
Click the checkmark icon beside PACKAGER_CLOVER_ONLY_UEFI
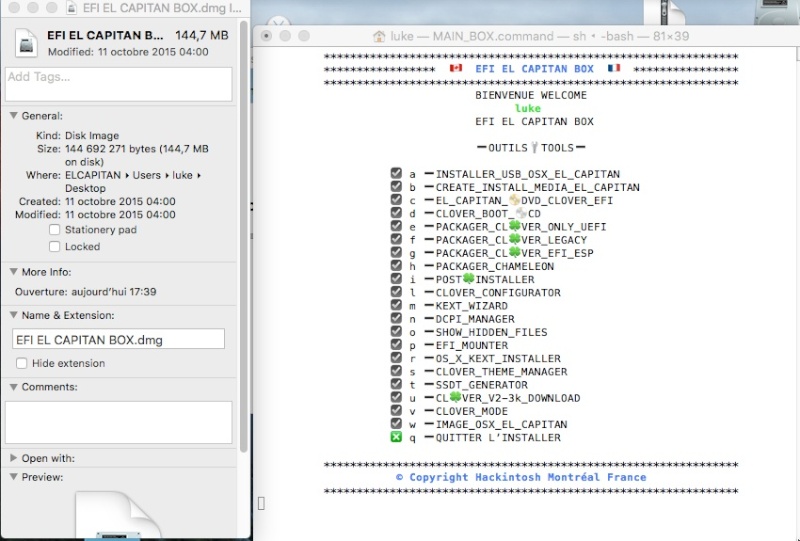(396, 226)
